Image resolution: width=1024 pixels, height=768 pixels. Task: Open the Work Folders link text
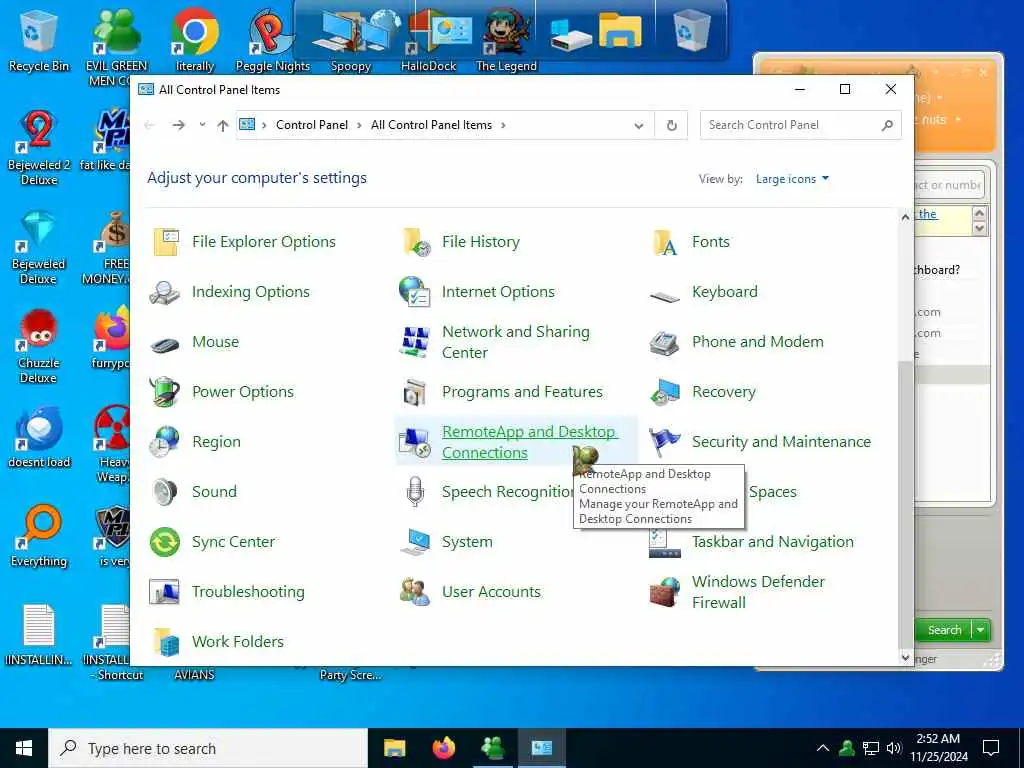pyautogui.click(x=238, y=642)
